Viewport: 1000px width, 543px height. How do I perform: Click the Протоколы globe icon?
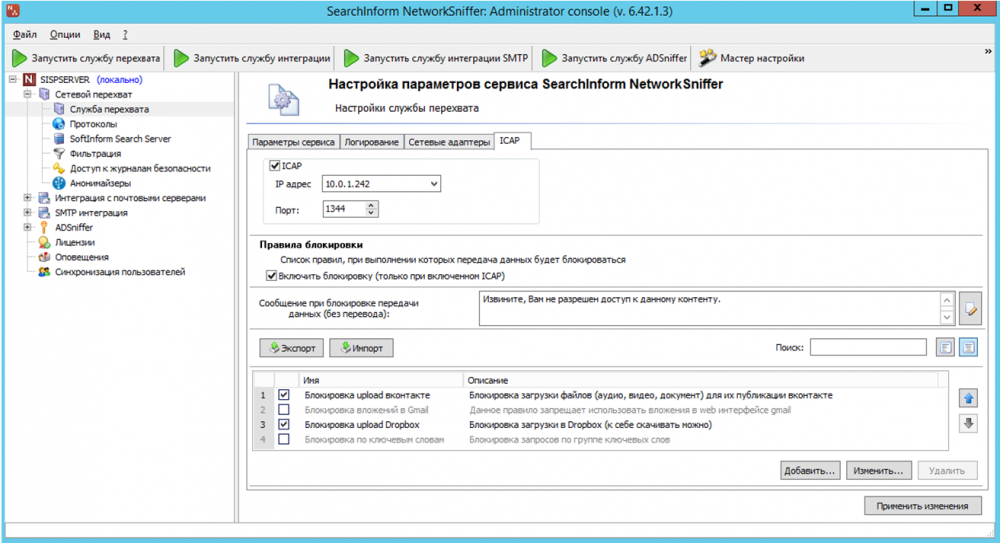coord(59,124)
